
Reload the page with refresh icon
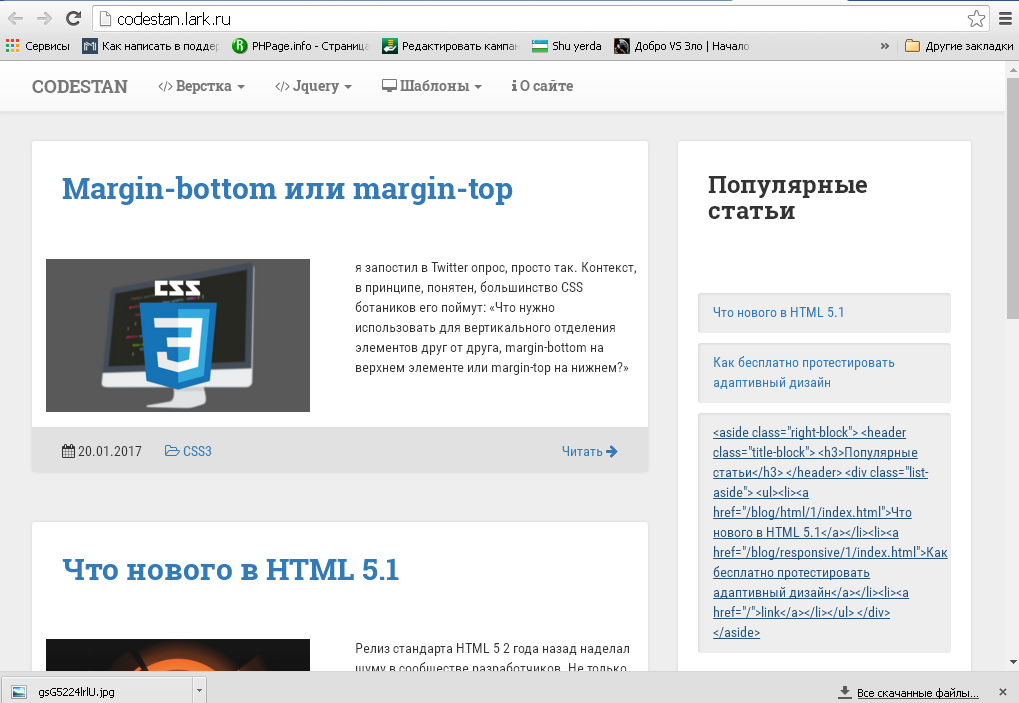coord(73,19)
